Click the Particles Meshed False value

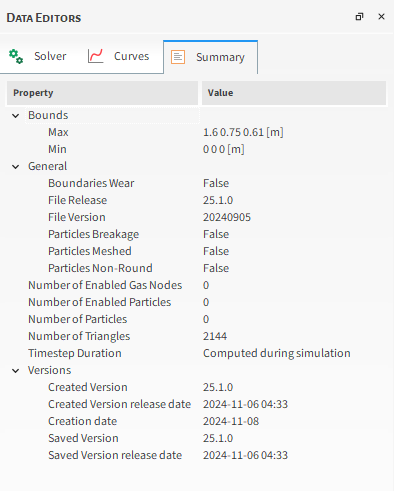pos(216,251)
